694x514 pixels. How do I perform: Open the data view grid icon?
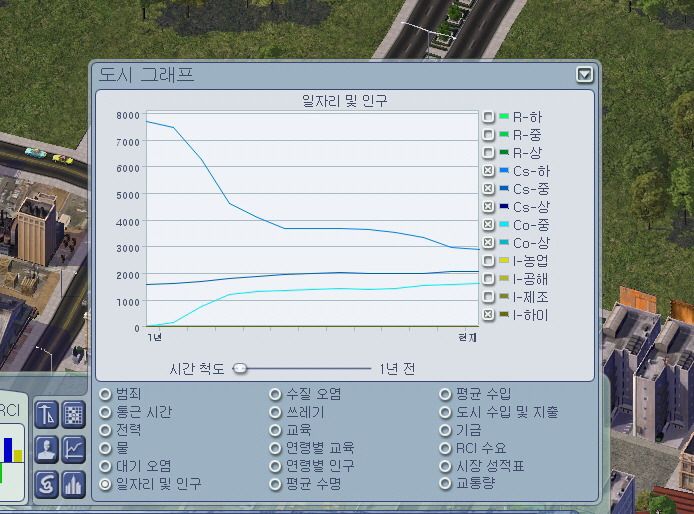73,414
